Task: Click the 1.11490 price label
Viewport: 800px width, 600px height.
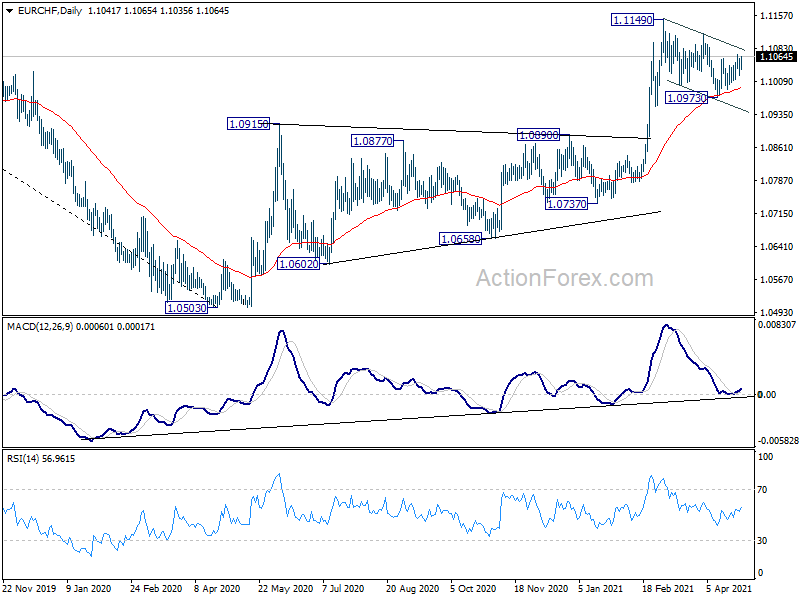Action: coord(632,20)
